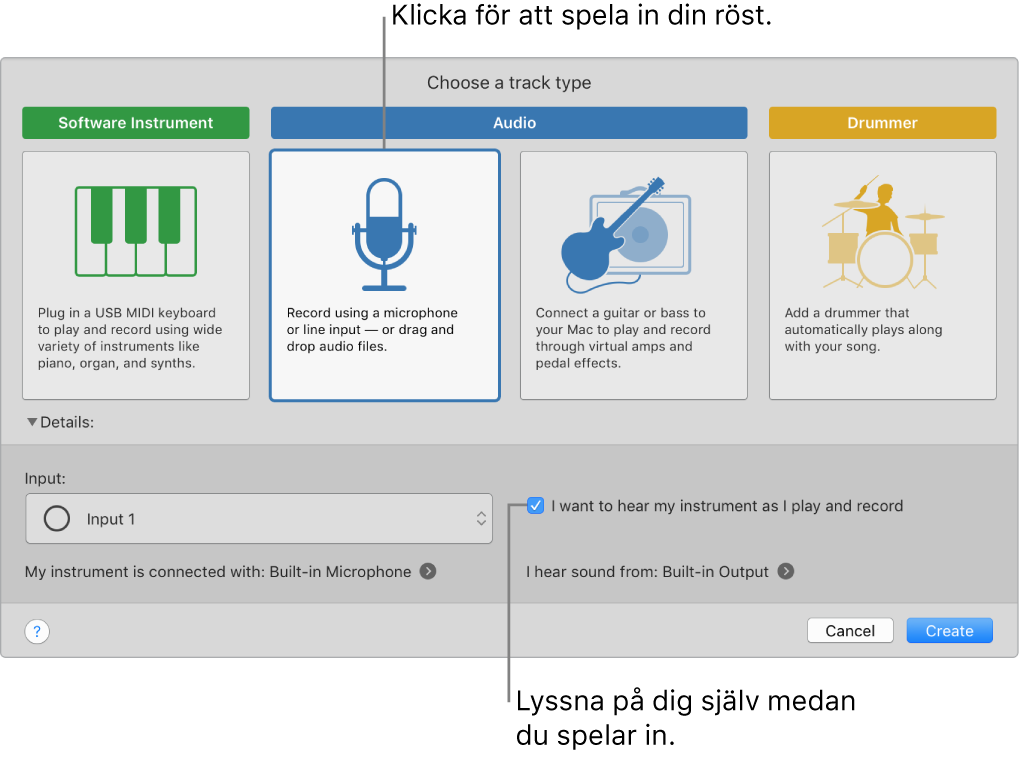The height and width of the screenshot is (758, 1021).
Task: Click the Input selection stepper arrows
Action: coord(479,518)
